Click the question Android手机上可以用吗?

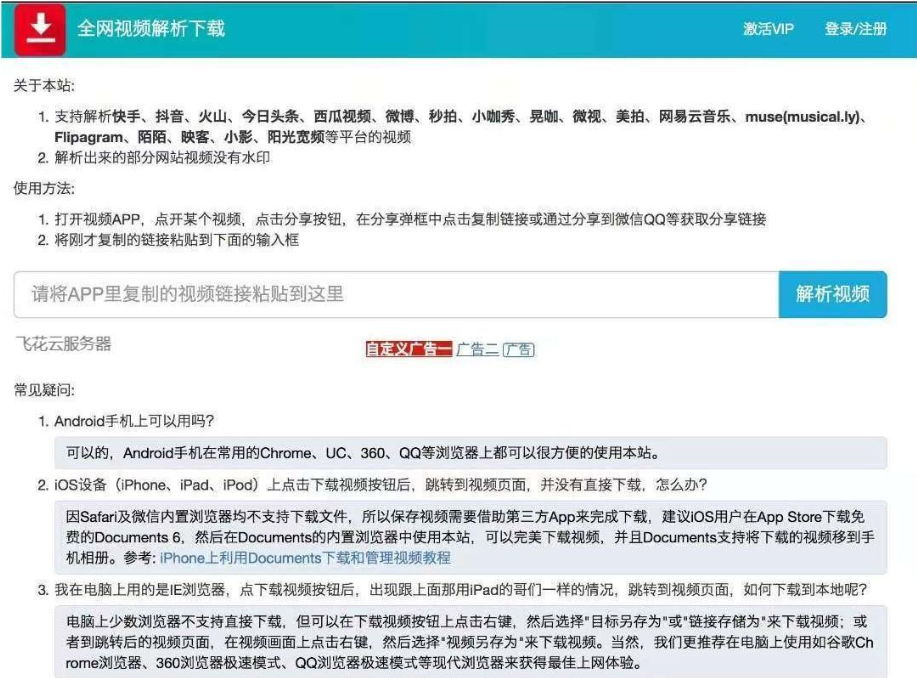(x=135, y=421)
